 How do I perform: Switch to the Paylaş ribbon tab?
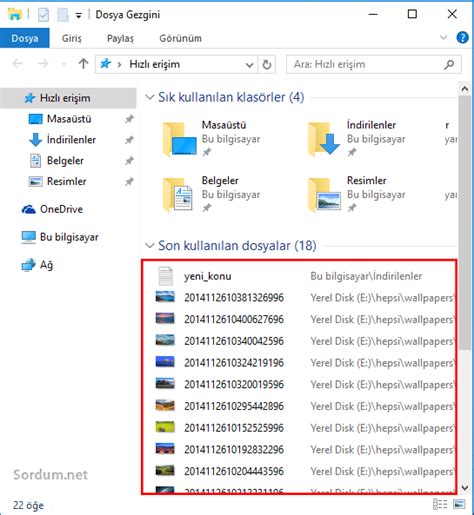[x=120, y=38]
